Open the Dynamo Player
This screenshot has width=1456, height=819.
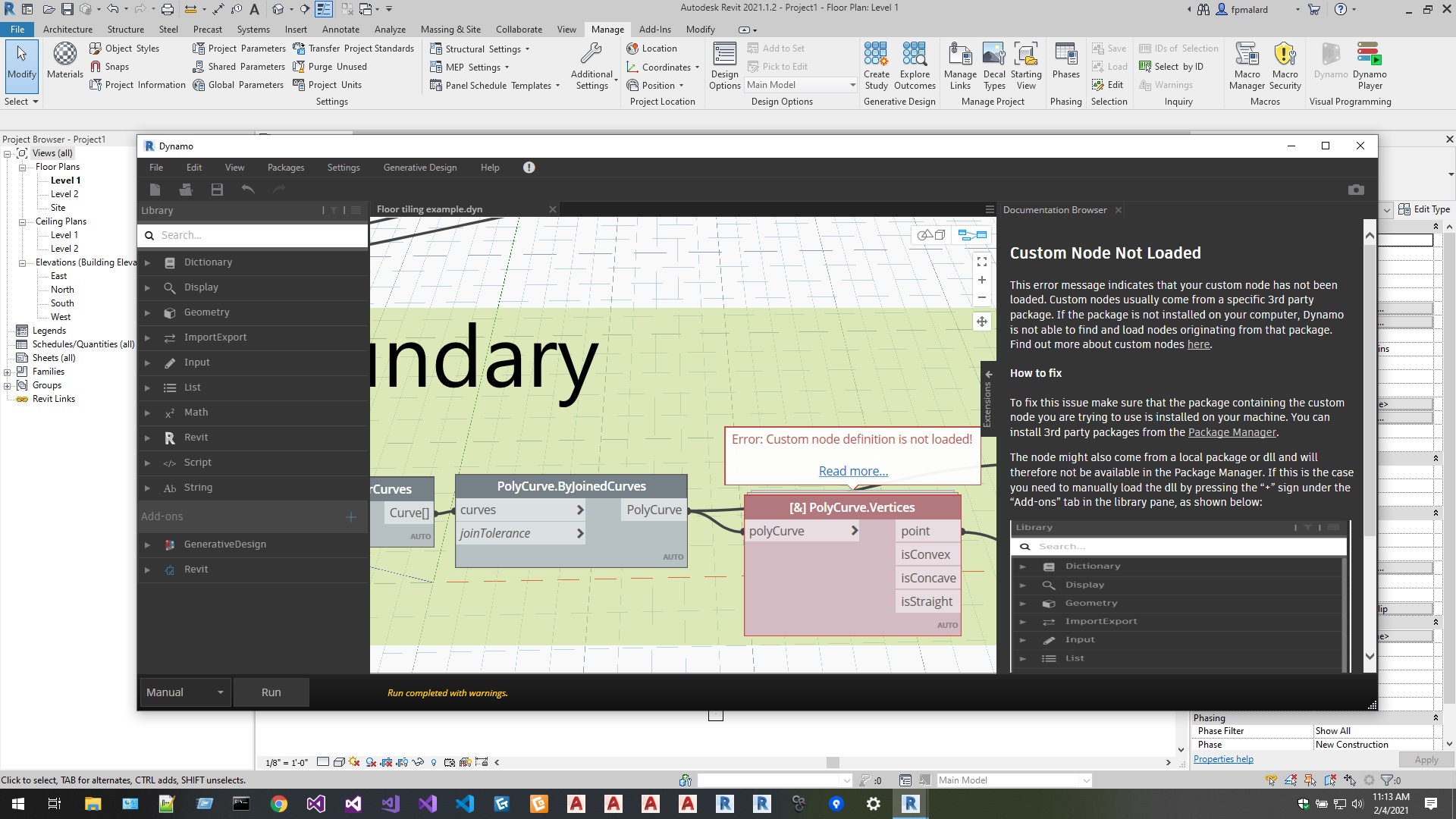[x=1370, y=64]
